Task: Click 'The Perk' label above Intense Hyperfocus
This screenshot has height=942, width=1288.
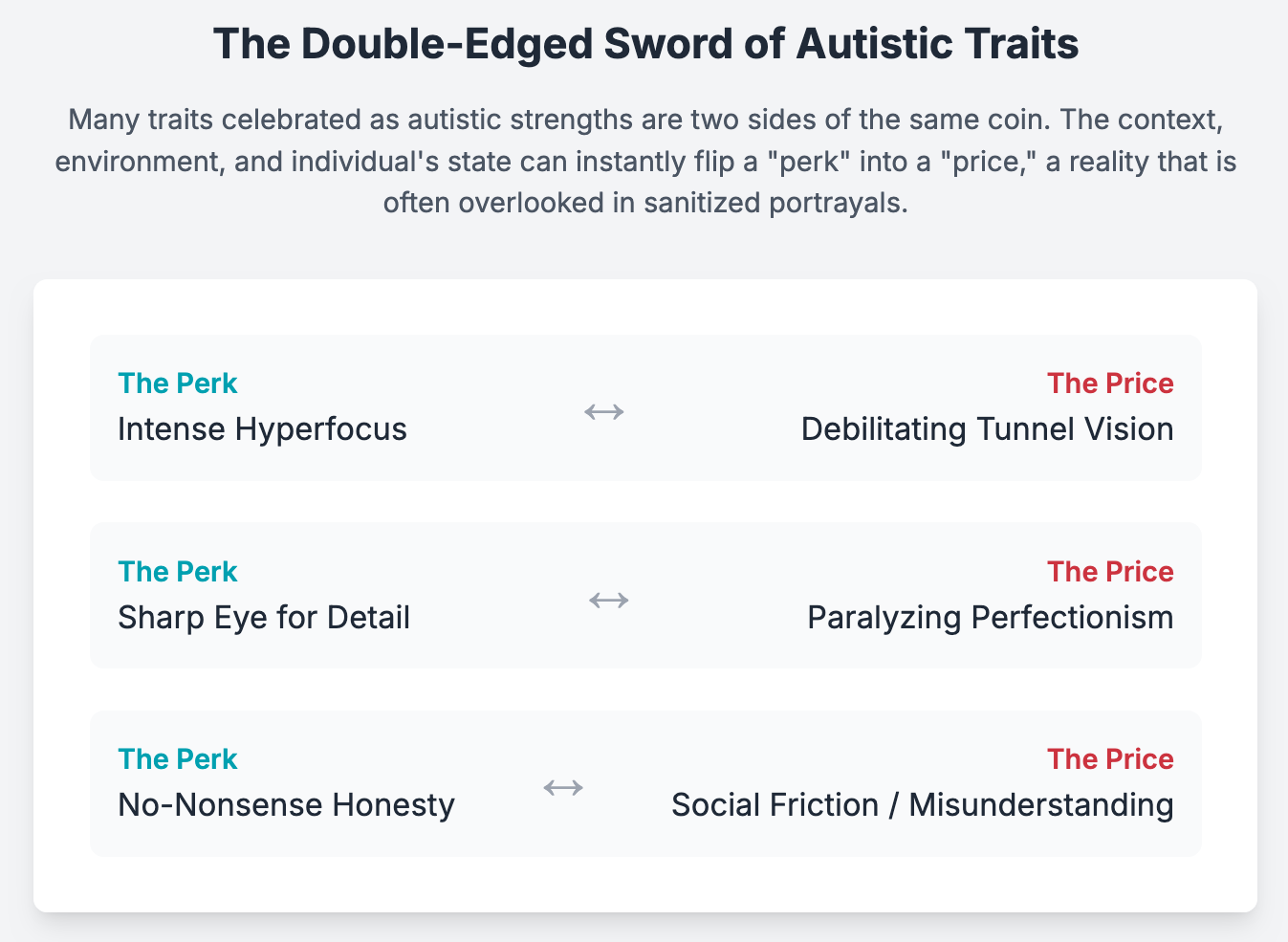Action: [177, 383]
